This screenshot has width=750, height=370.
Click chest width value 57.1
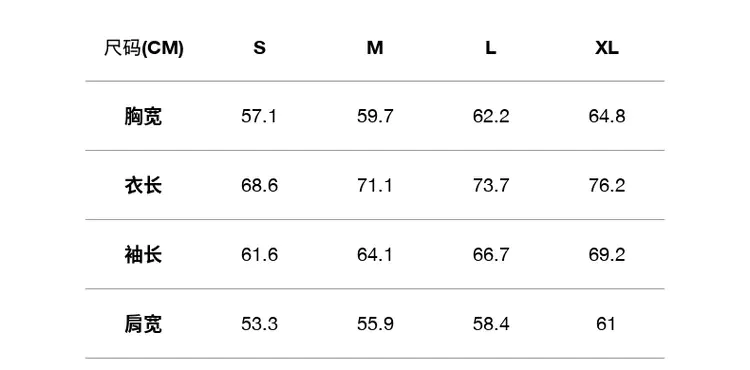pyautogui.click(x=259, y=116)
